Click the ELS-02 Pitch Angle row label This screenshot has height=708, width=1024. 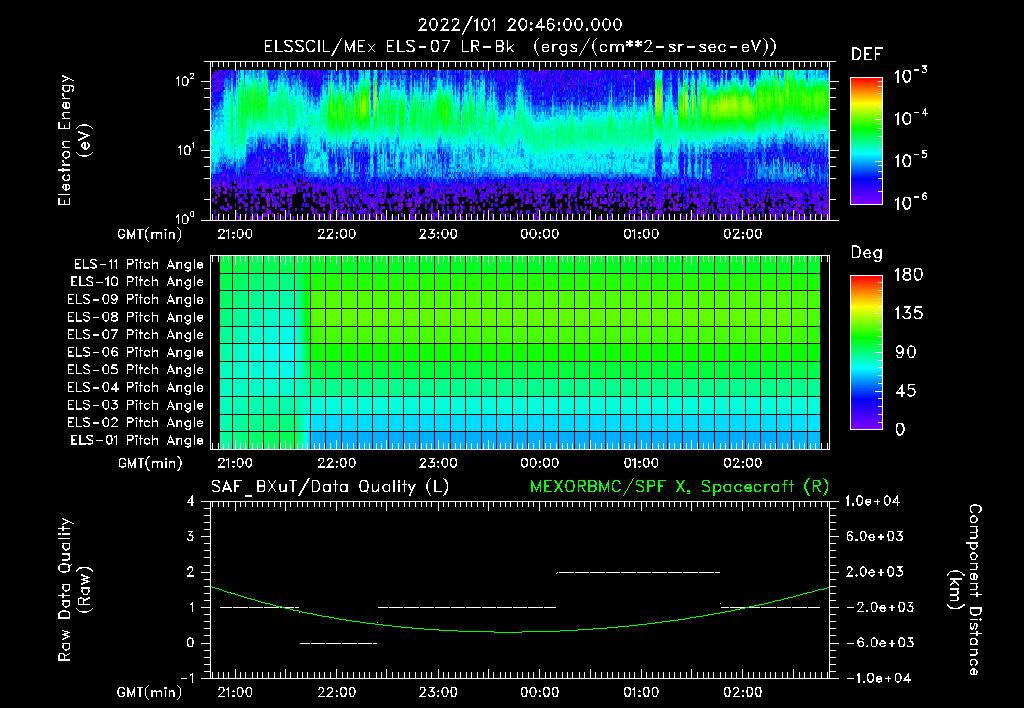(x=136, y=423)
